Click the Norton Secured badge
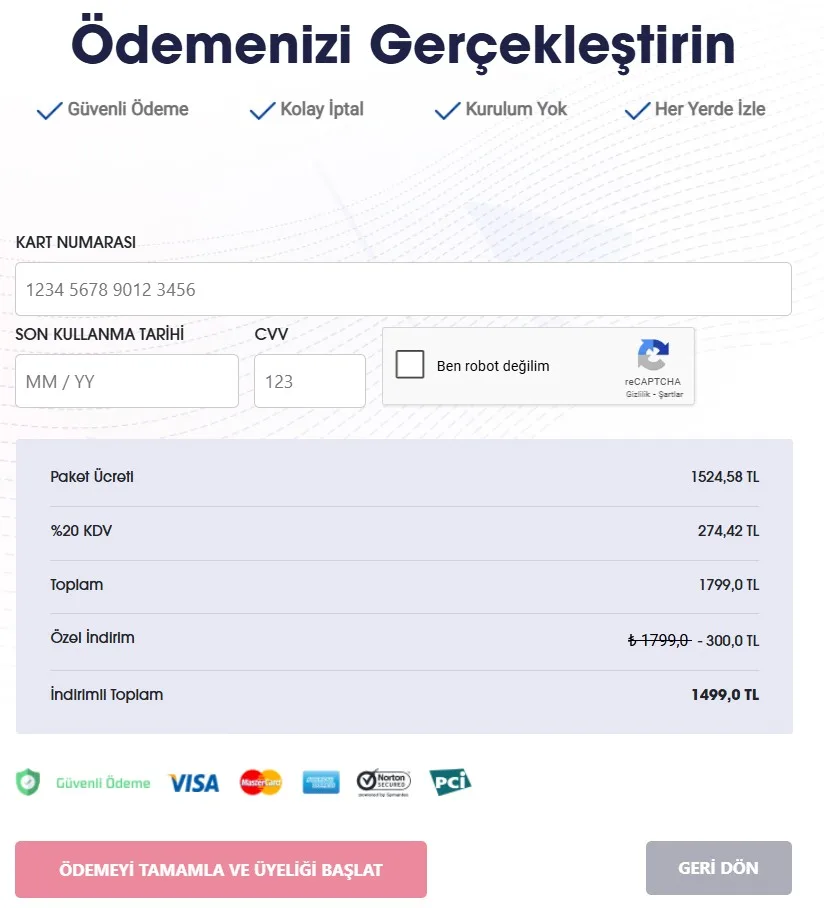824x908 pixels. 383,782
